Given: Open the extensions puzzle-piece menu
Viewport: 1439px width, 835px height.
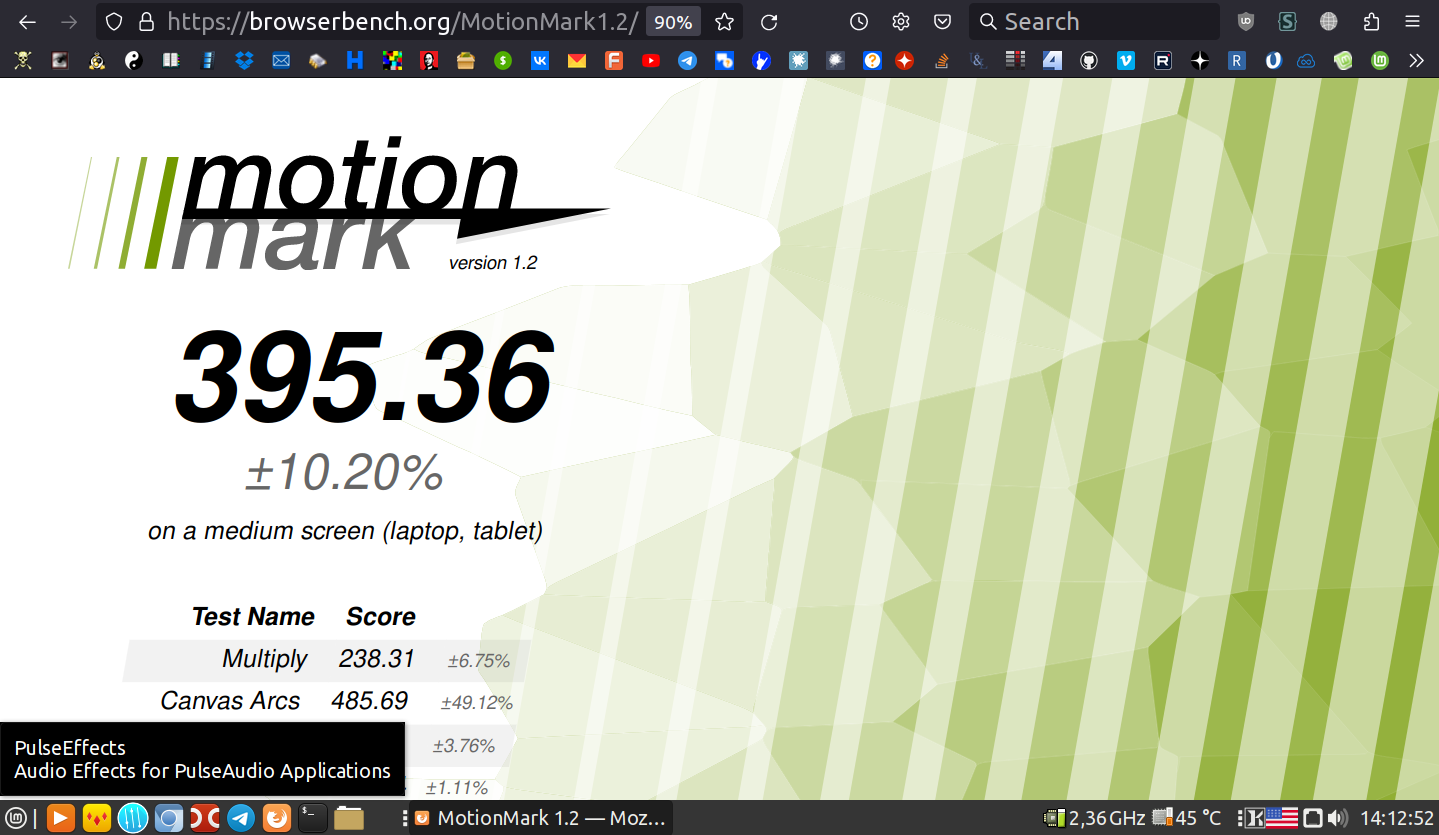Looking at the screenshot, I should point(1372,22).
